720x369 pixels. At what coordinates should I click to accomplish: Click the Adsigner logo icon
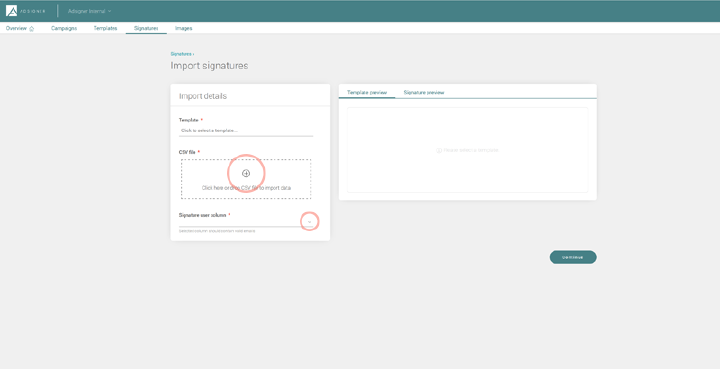tap(11, 11)
